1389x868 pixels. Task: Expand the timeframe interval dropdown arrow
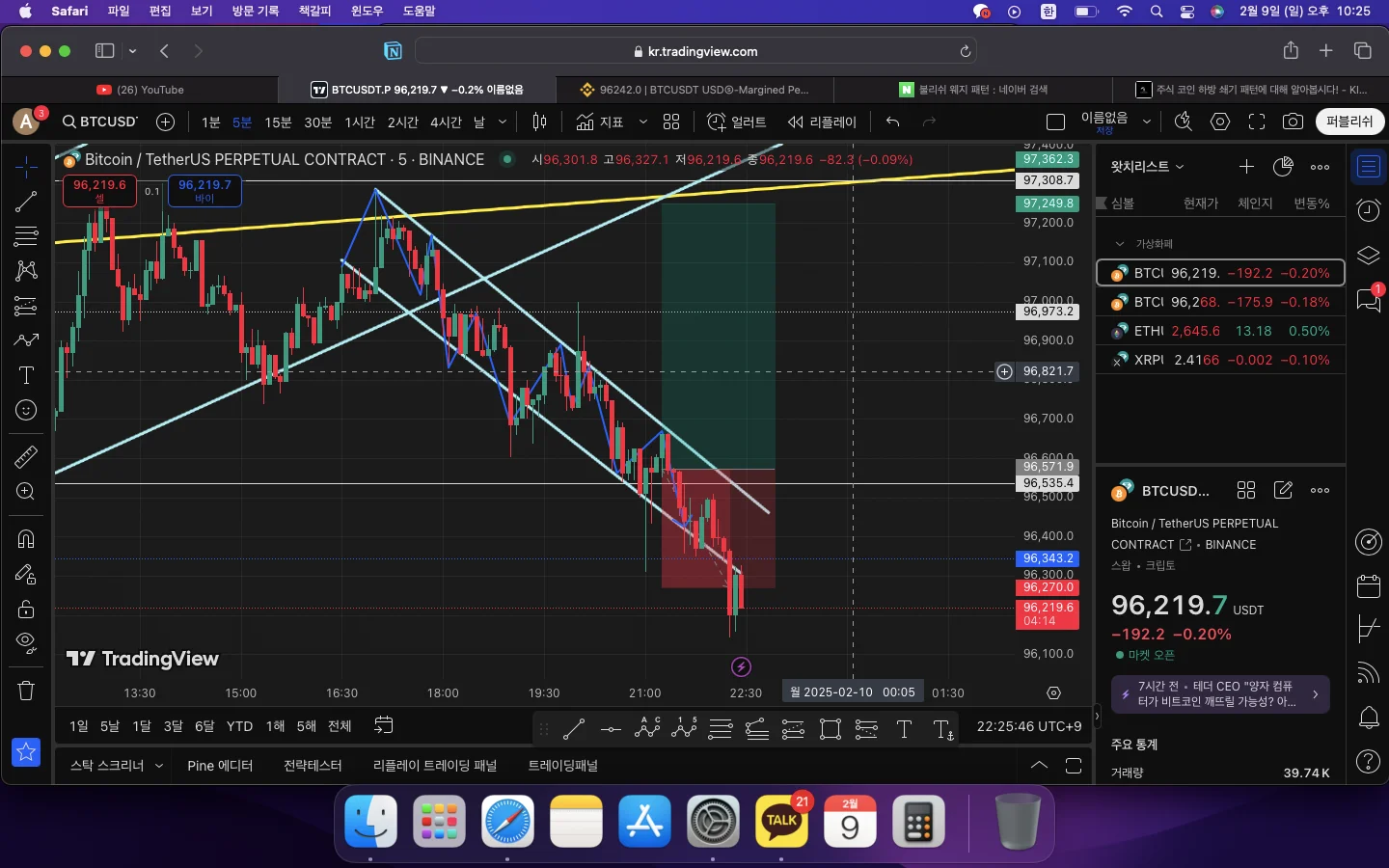click(503, 122)
